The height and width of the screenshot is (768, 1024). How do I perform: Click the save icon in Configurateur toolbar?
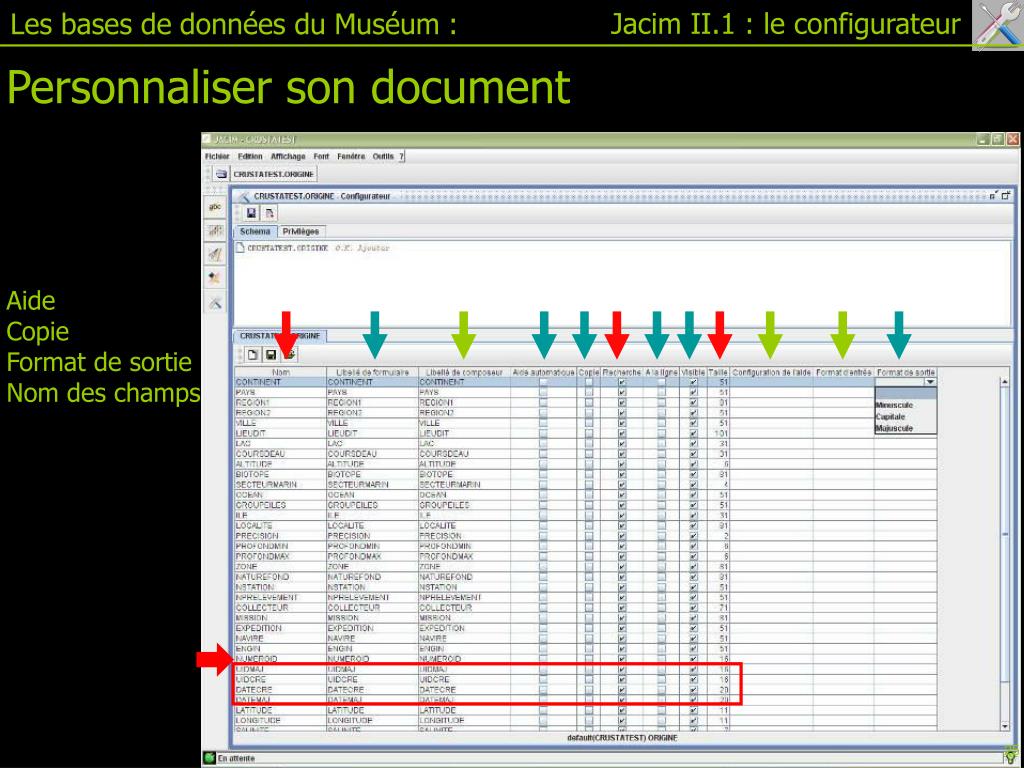(251, 213)
